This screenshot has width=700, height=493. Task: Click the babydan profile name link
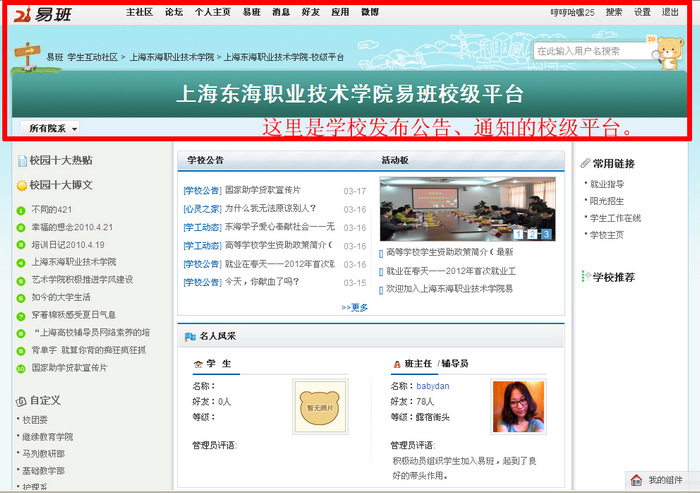[x=433, y=386]
